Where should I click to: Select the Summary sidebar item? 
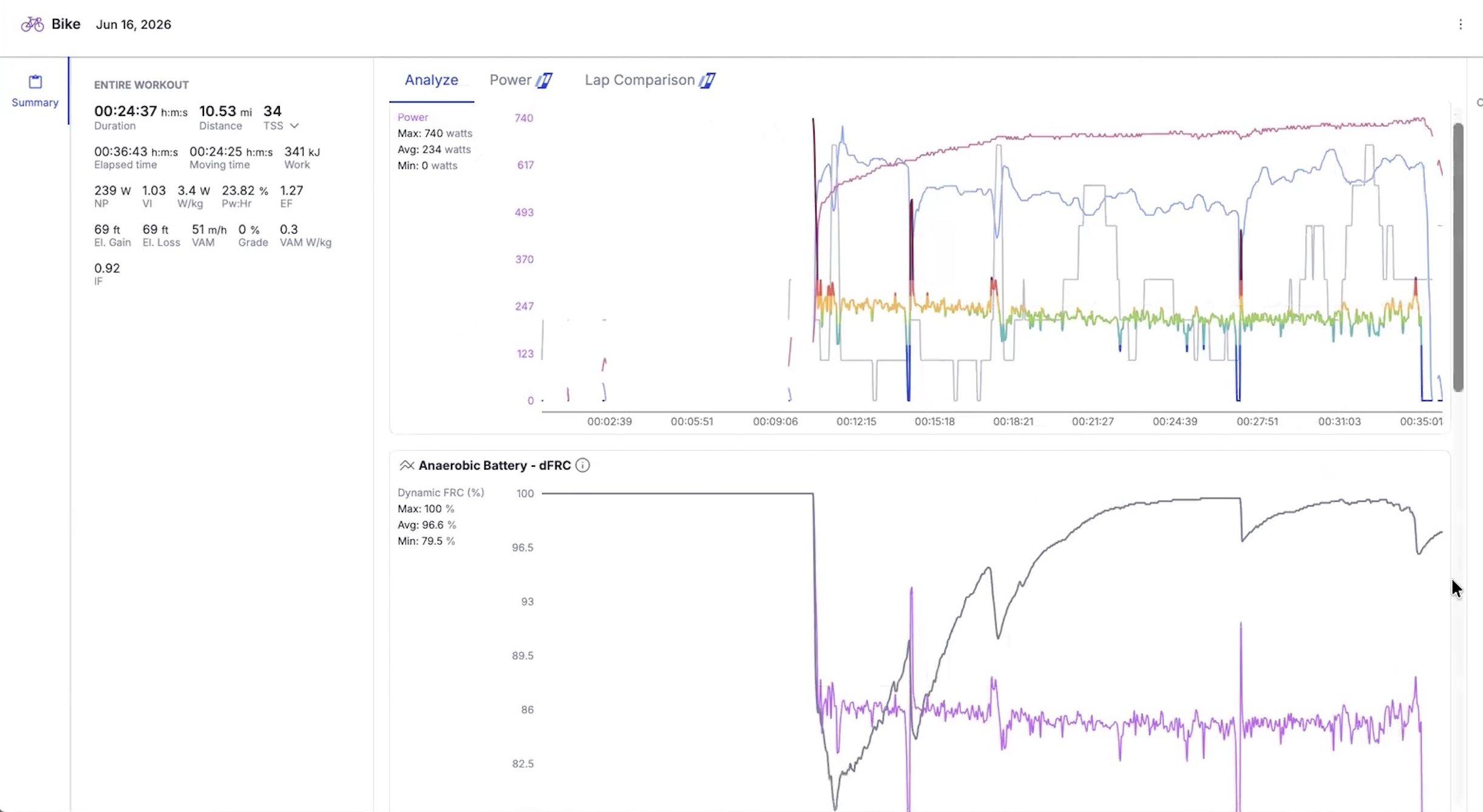(x=35, y=91)
